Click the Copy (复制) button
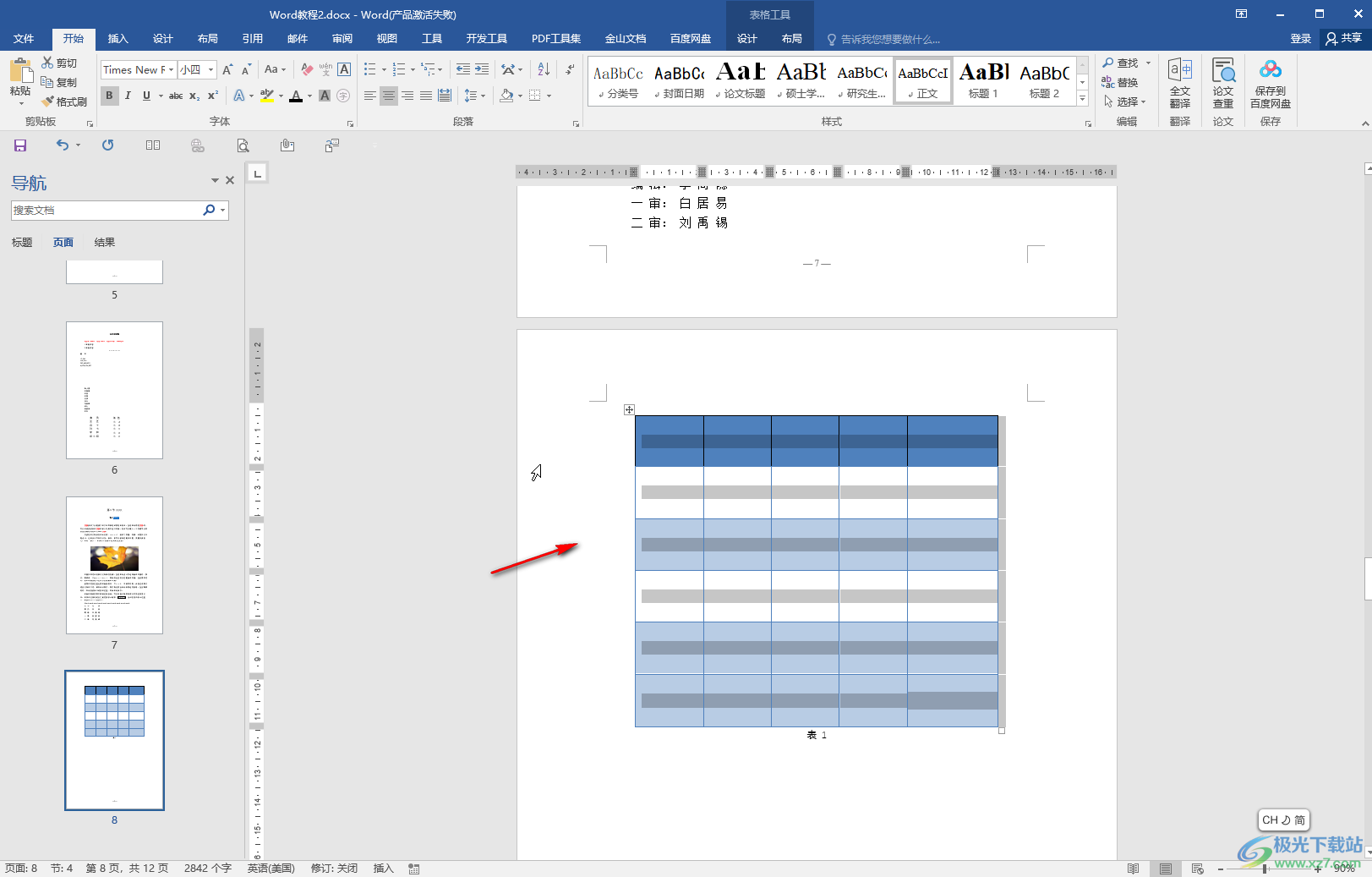The height and width of the screenshot is (877, 1372). pos(59,82)
